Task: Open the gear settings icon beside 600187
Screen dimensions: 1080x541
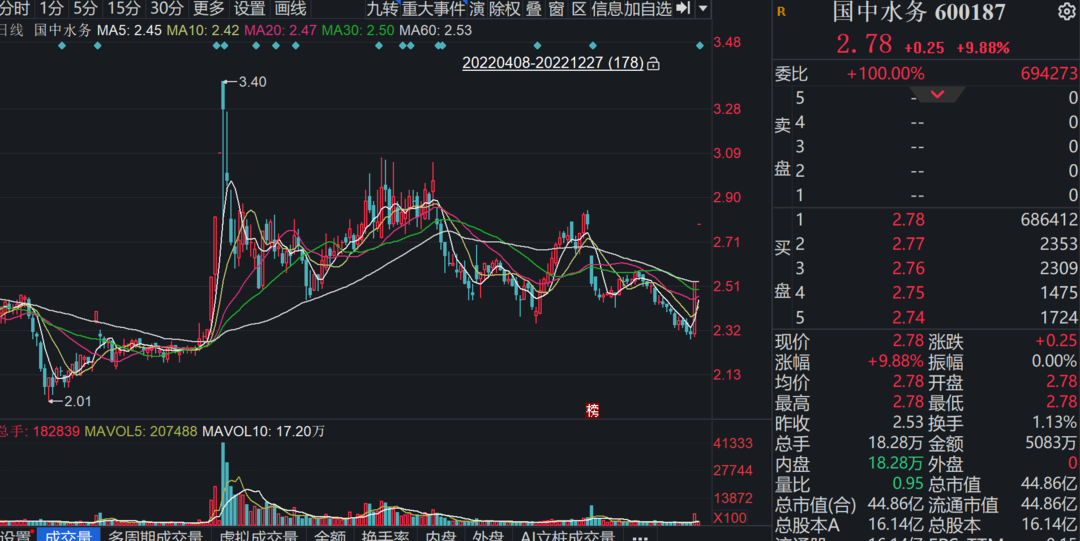Action: 1066,11
